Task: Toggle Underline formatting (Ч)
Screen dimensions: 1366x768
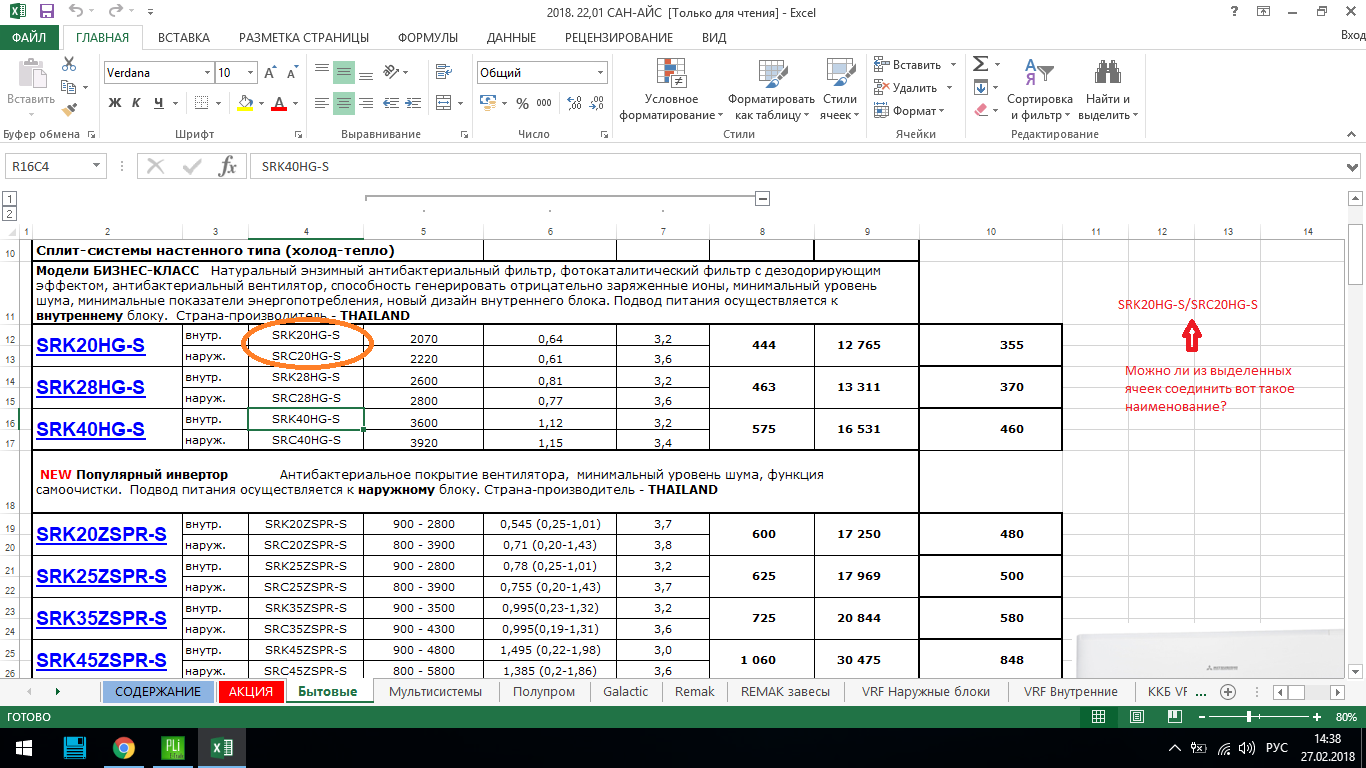Action: point(158,103)
